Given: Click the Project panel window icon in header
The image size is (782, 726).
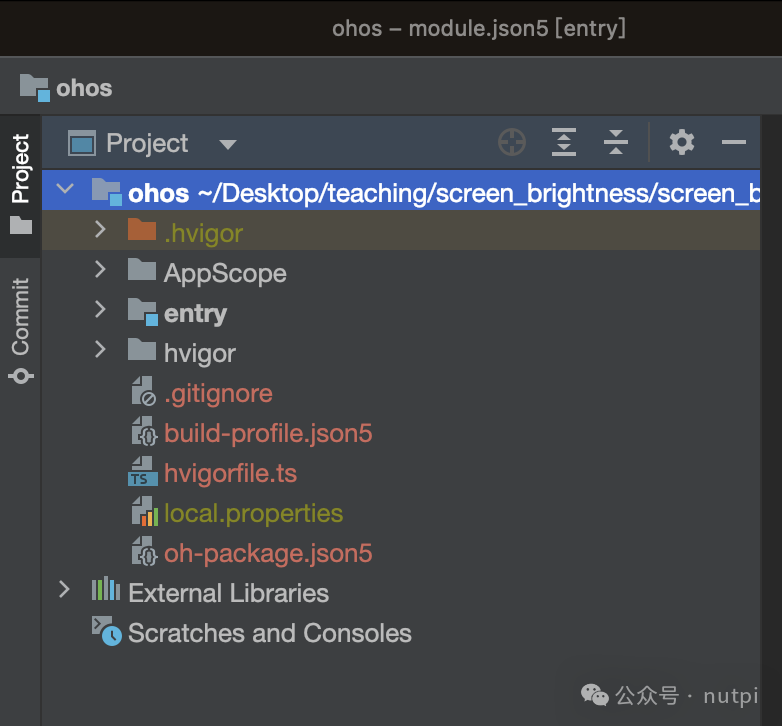Looking at the screenshot, I should (x=82, y=144).
